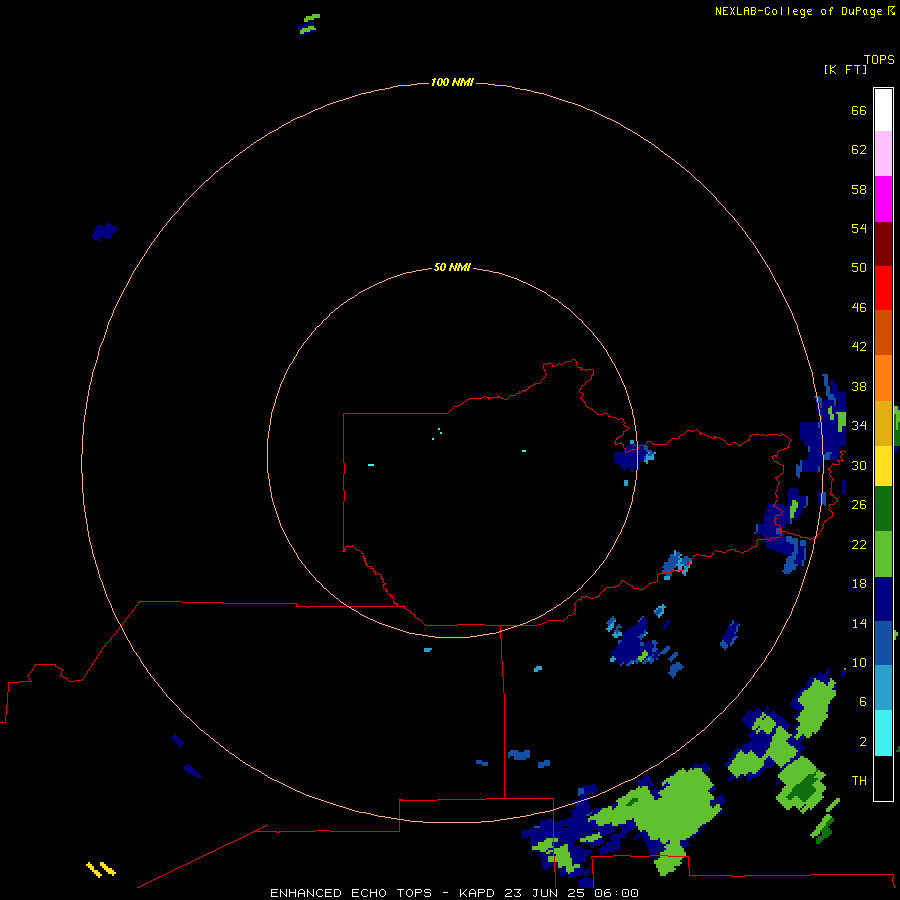Click the legend value 22
This screenshot has height=900, width=900.
859,544
